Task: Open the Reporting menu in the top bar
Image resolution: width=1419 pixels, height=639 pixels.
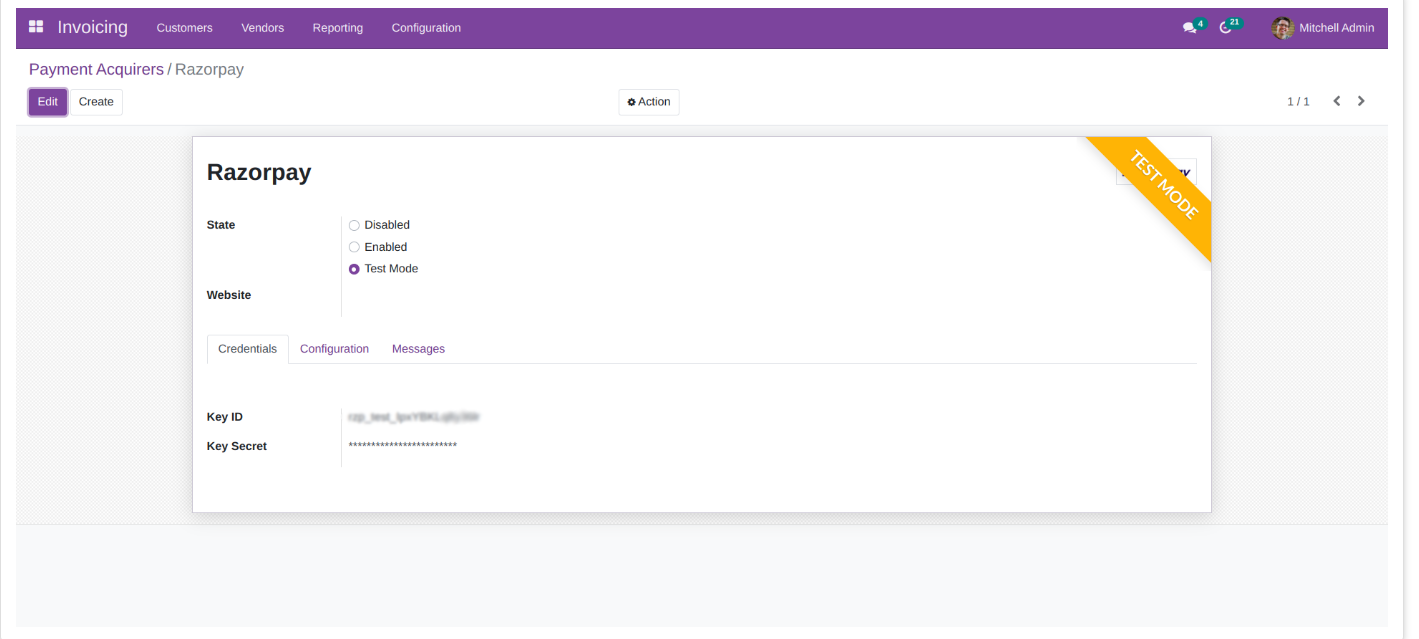Action: [338, 28]
